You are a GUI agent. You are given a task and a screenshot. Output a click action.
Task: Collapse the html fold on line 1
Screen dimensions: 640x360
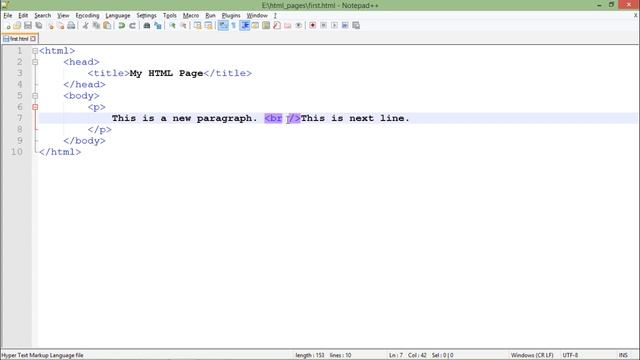tap(35, 51)
